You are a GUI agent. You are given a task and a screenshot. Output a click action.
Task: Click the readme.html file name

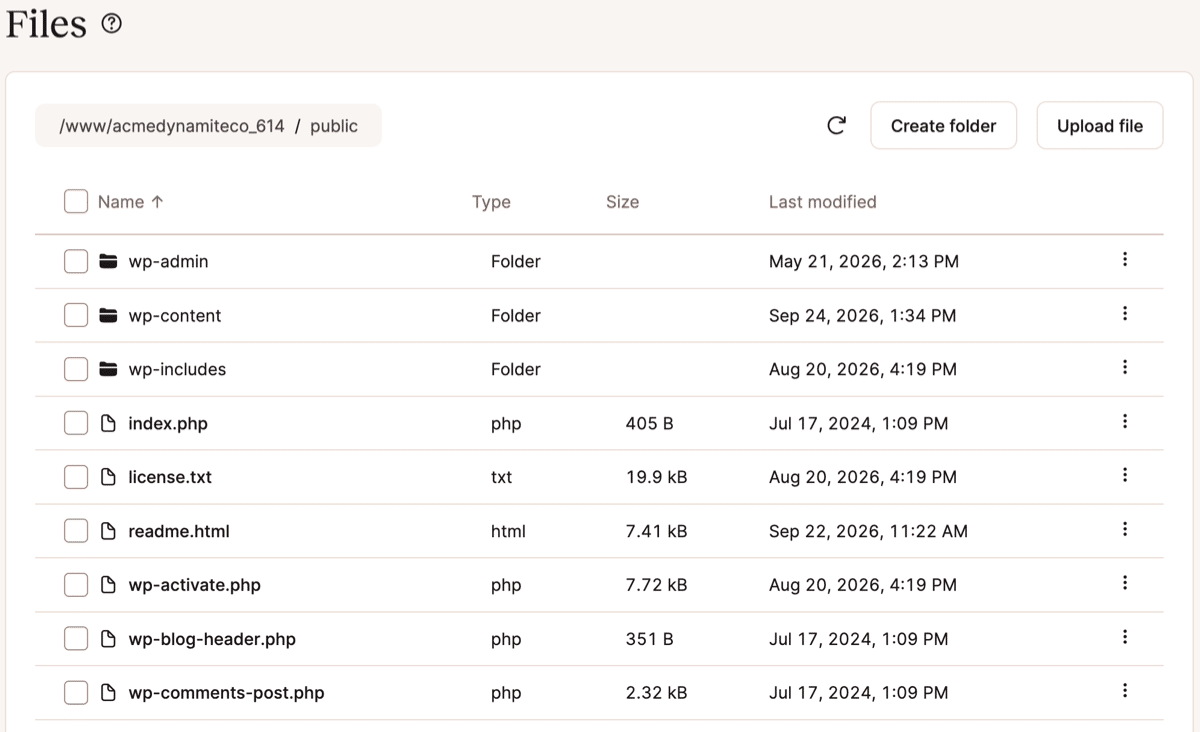pos(179,531)
